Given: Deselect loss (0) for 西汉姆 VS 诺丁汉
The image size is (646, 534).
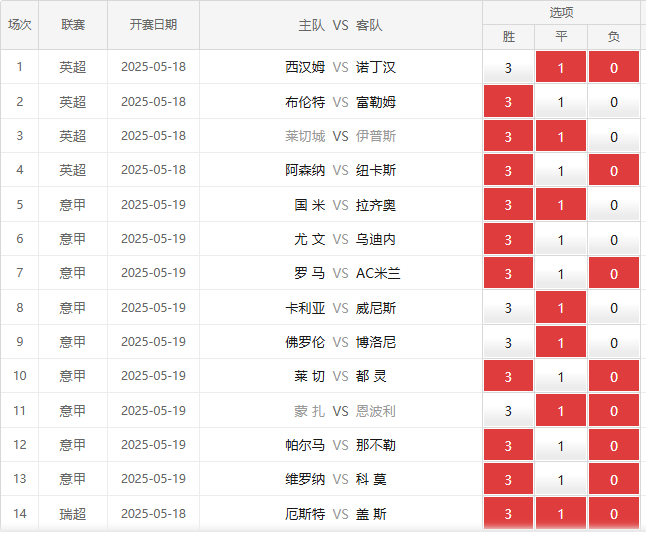Looking at the screenshot, I should pos(614,67).
